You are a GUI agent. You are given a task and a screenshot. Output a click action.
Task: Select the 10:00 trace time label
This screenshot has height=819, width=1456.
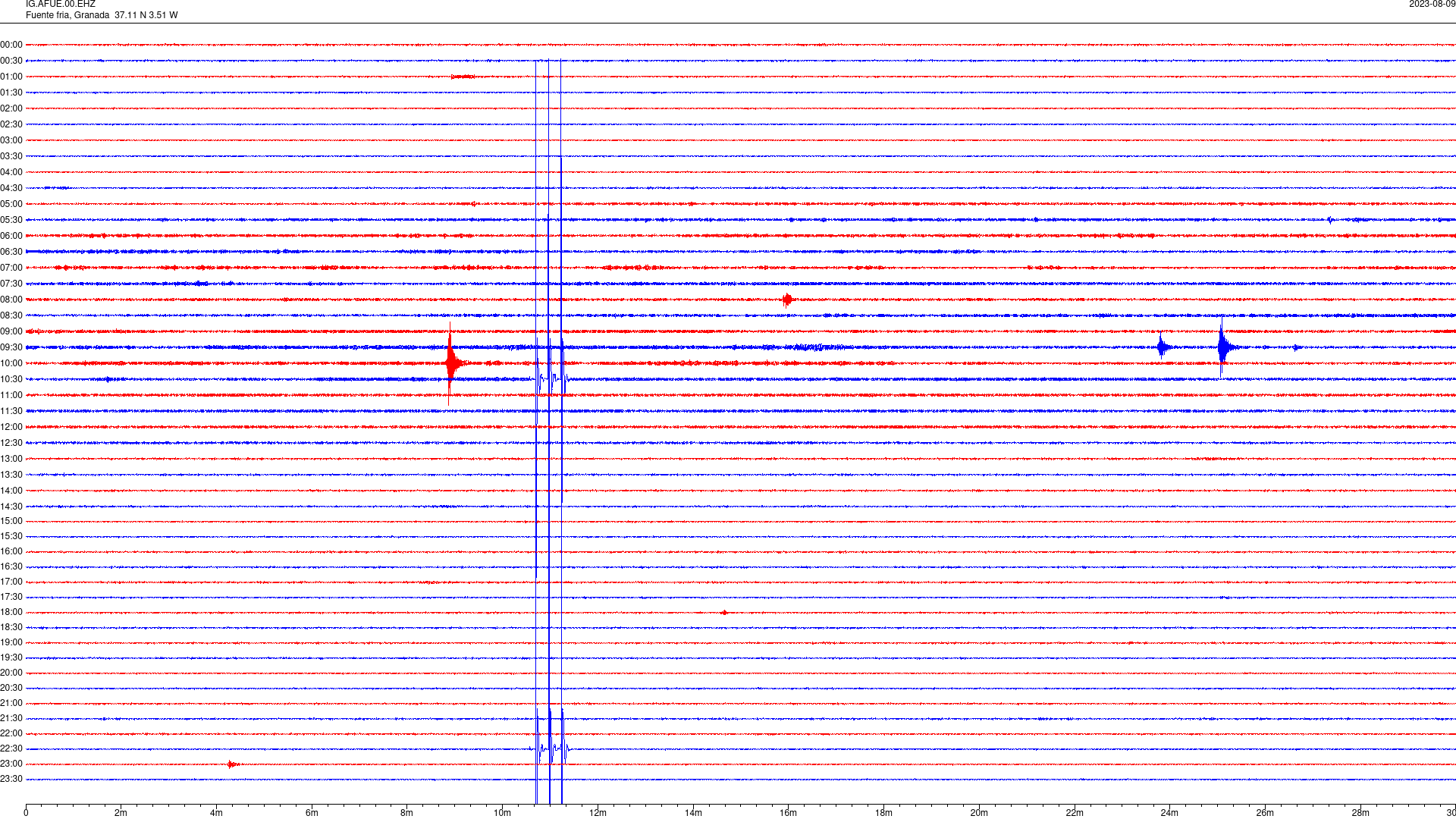(x=11, y=363)
